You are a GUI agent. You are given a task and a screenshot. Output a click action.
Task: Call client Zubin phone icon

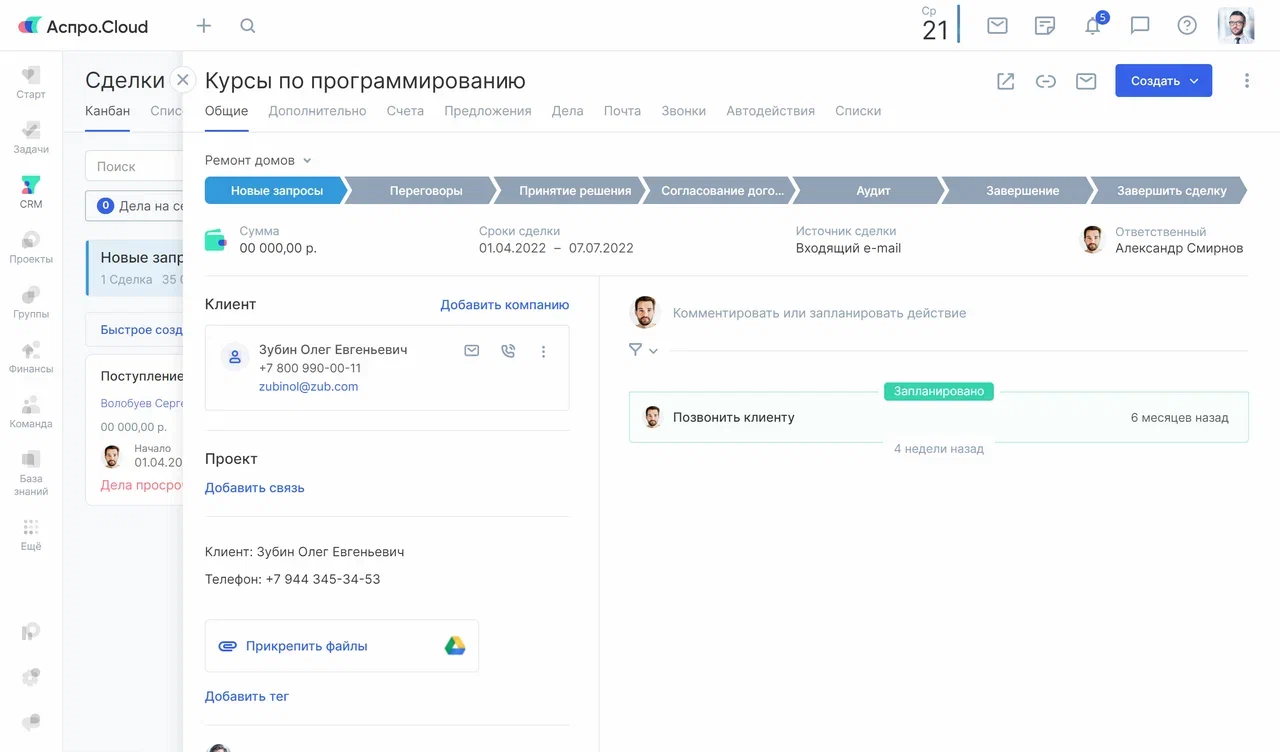pyautogui.click(x=508, y=351)
